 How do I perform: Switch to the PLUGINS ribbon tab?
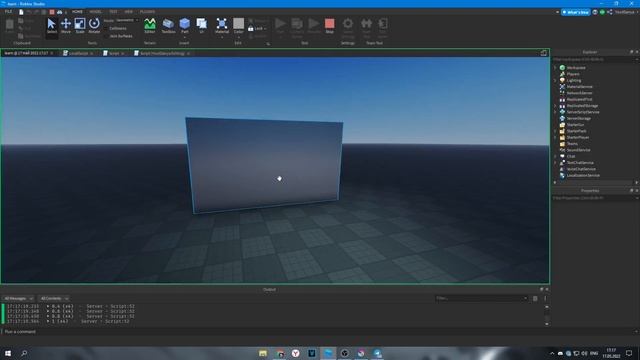coord(147,12)
